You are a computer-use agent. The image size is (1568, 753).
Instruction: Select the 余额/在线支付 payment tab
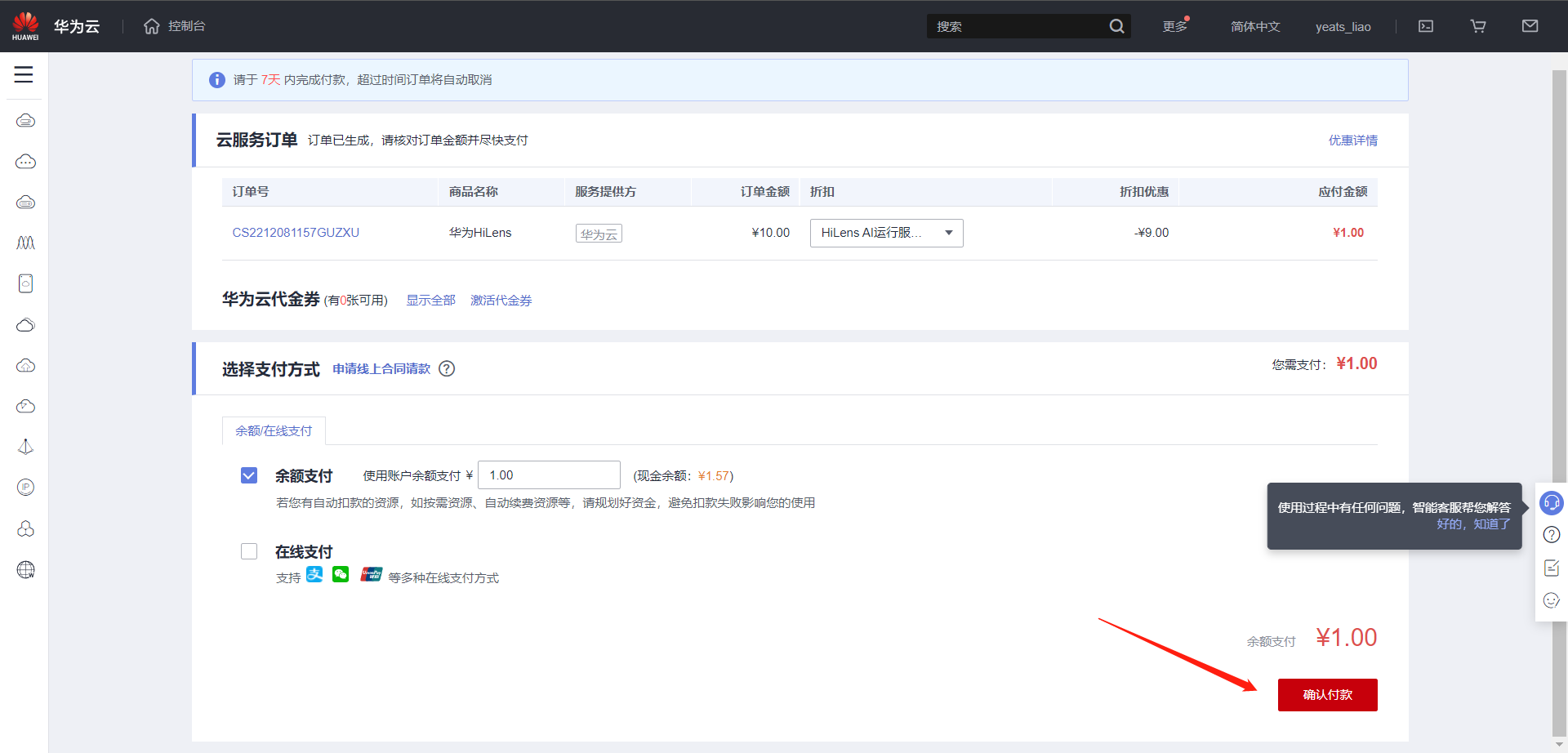[274, 430]
